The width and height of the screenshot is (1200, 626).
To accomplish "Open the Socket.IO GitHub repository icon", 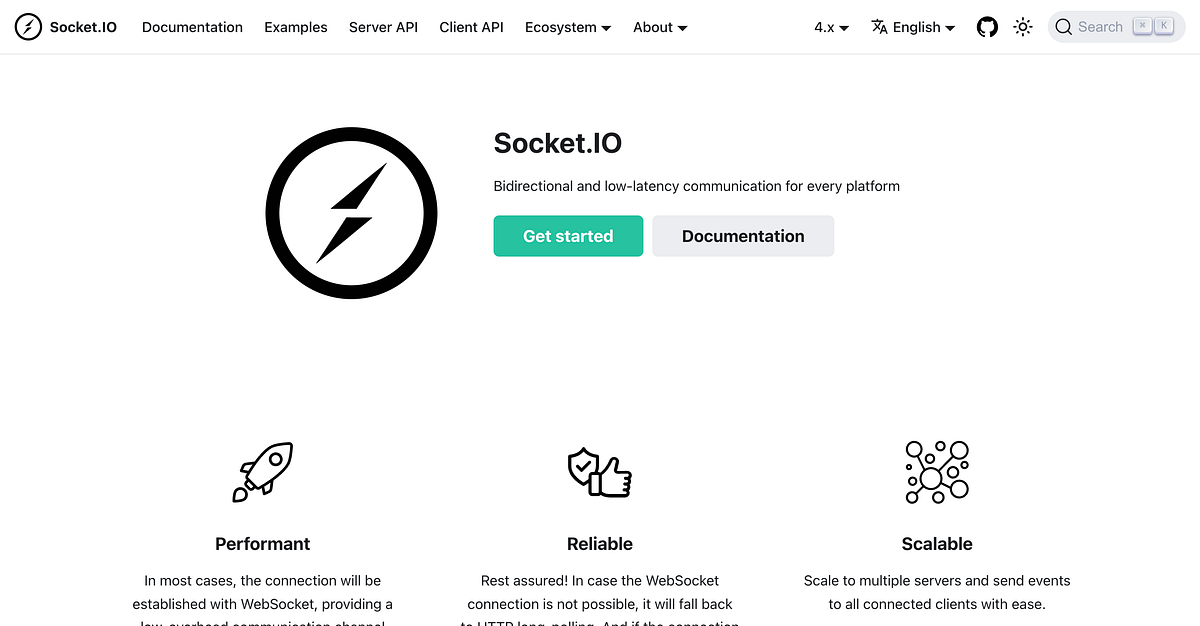I will [987, 27].
